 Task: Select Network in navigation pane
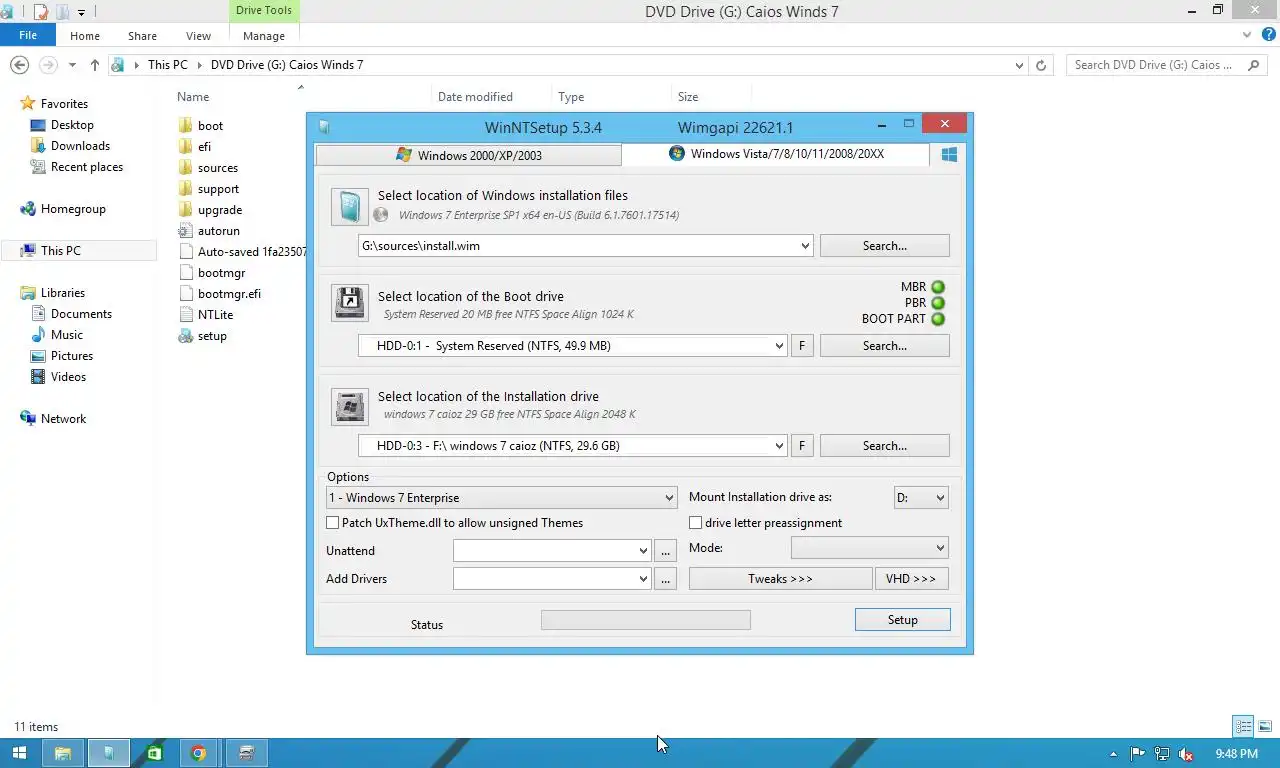tap(63, 419)
